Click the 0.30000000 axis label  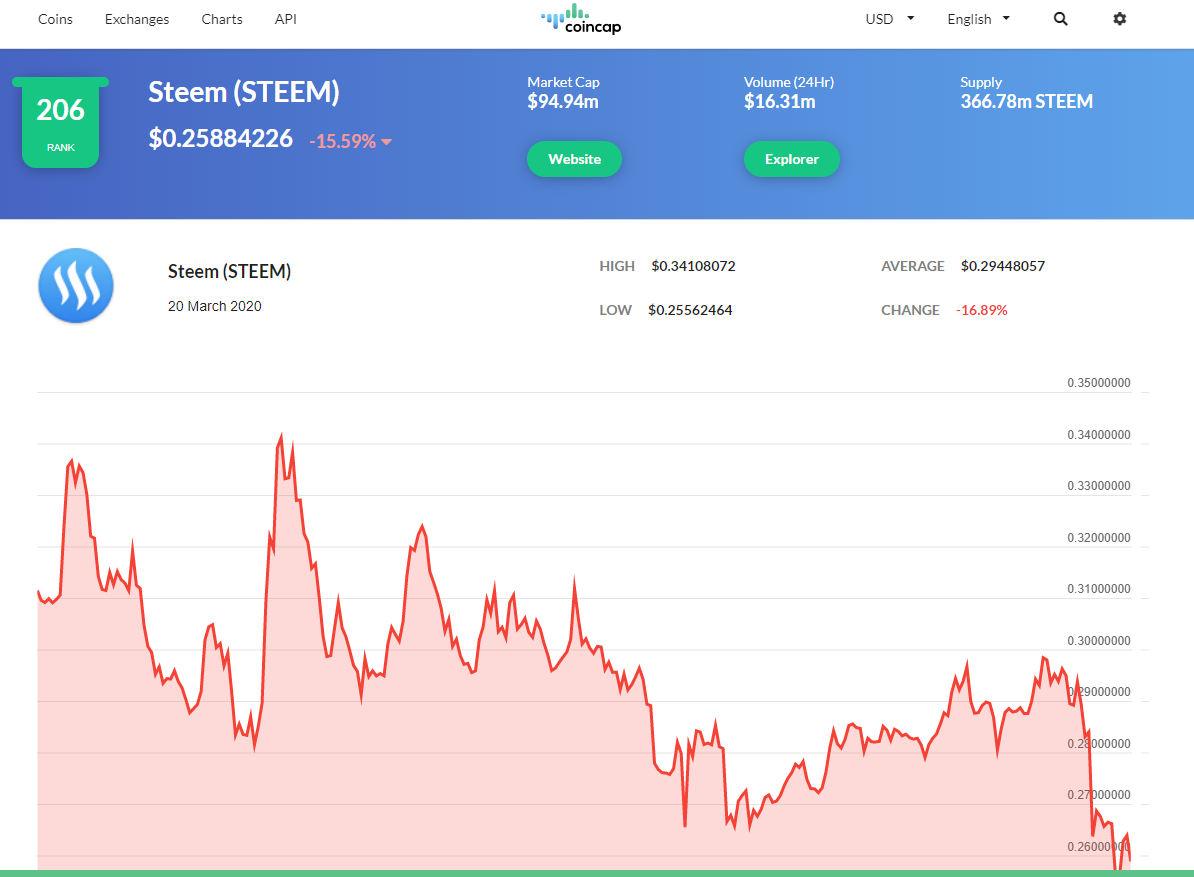[1099, 640]
